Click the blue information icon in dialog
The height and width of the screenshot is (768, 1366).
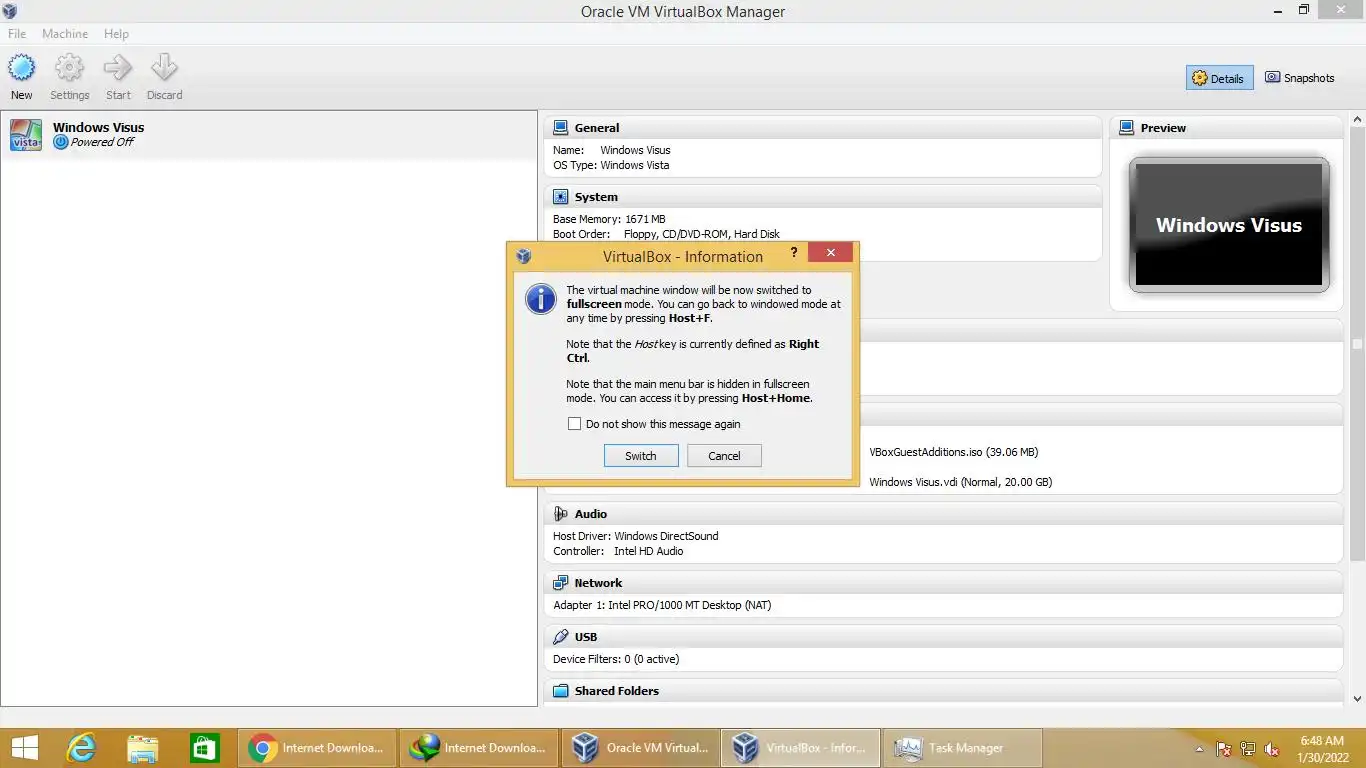pyautogui.click(x=541, y=299)
